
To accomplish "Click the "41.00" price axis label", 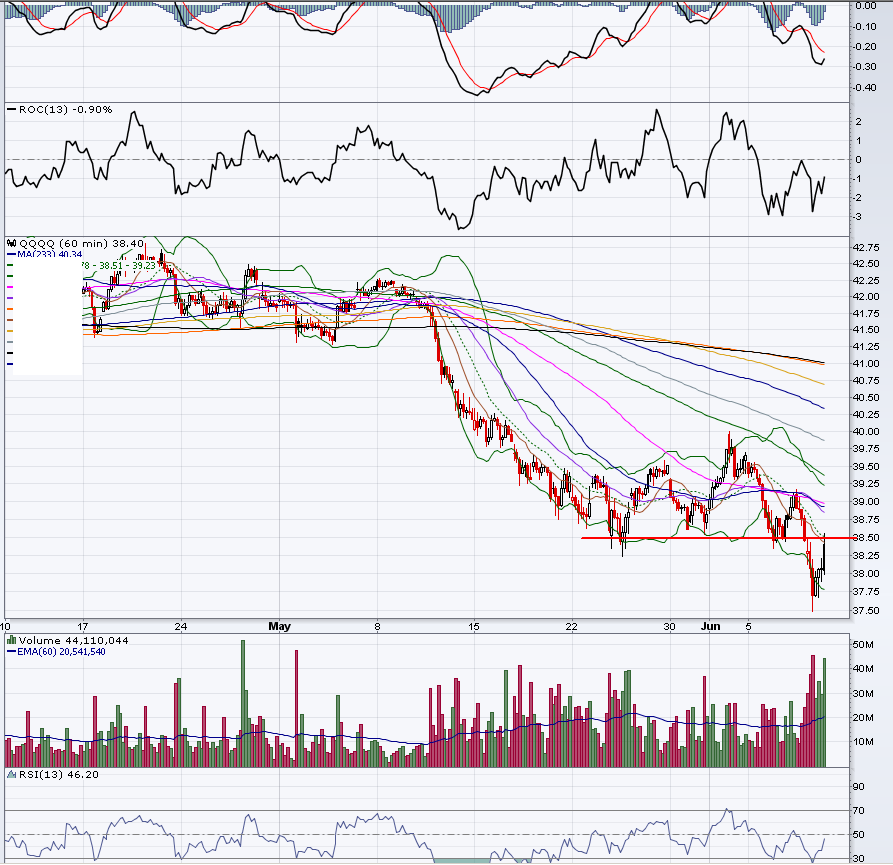I will click(x=866, y=363).
